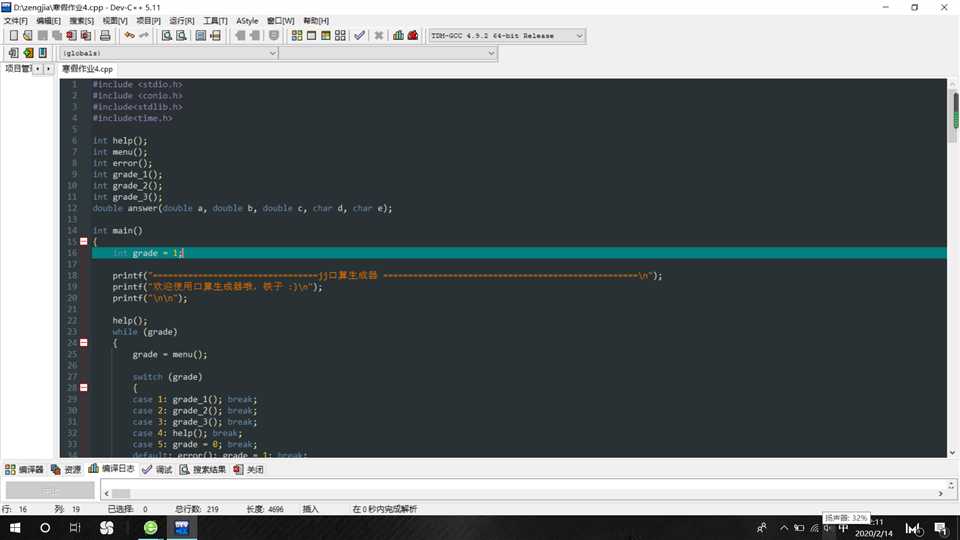Click the Replace magnifier icon
This screenshot has width=960, height=540.
(x=181, y=36)
